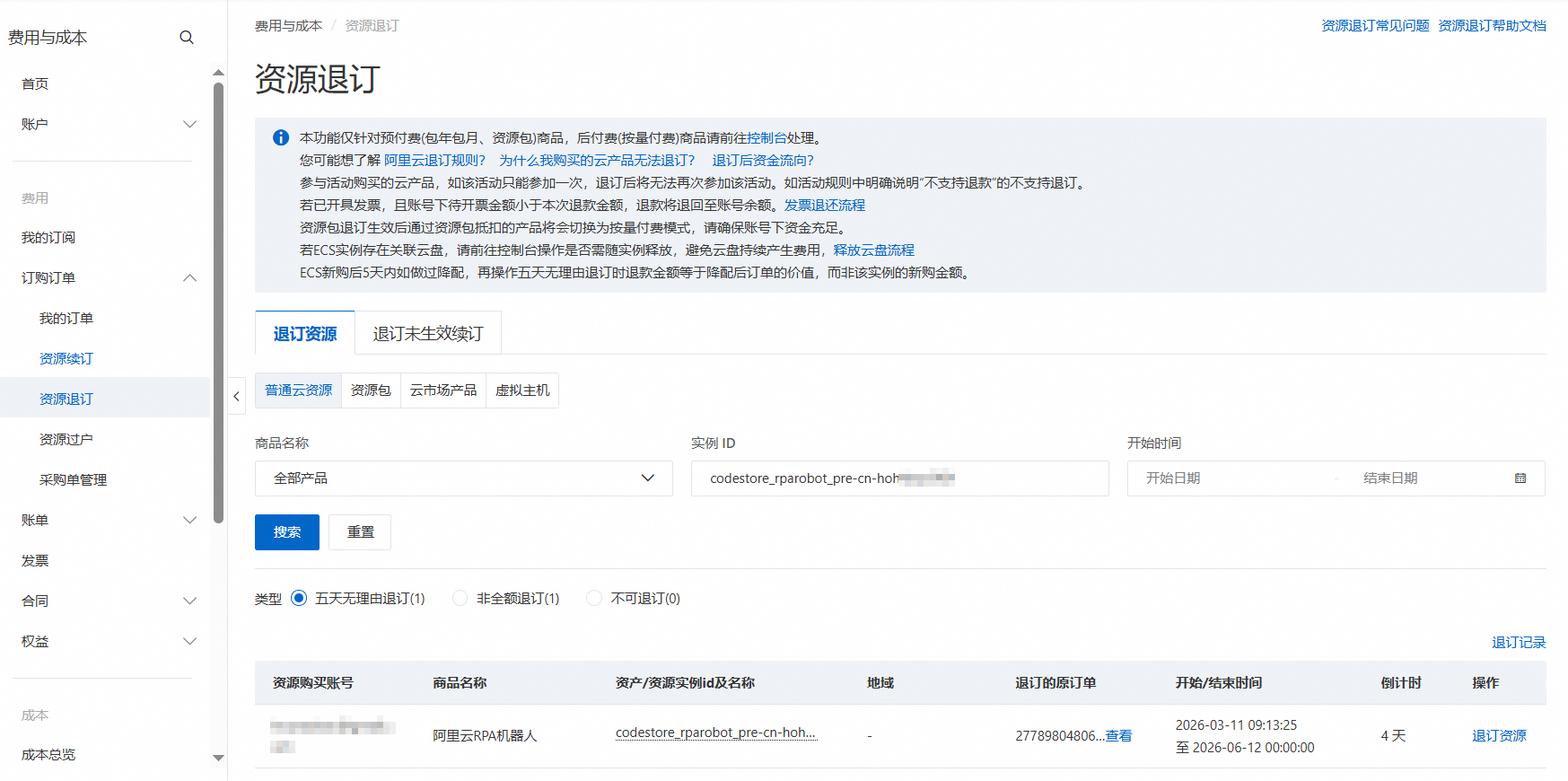Open 采购单管理 in sidebar

pos(73,479)
